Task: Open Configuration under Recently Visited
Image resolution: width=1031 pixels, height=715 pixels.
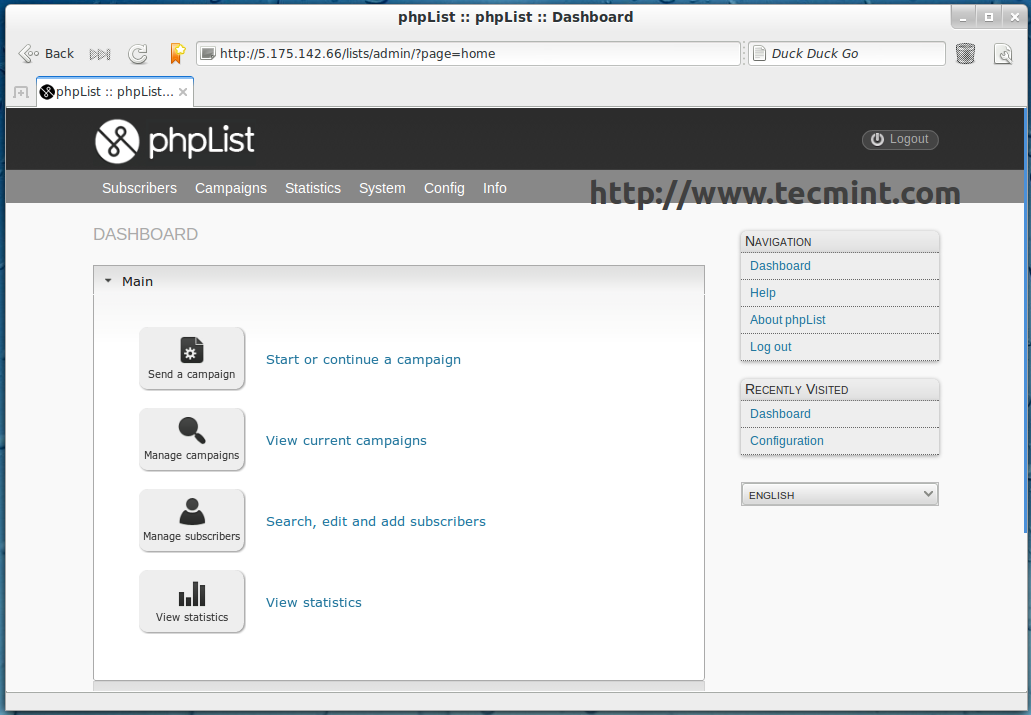Action: pos(787,441)
